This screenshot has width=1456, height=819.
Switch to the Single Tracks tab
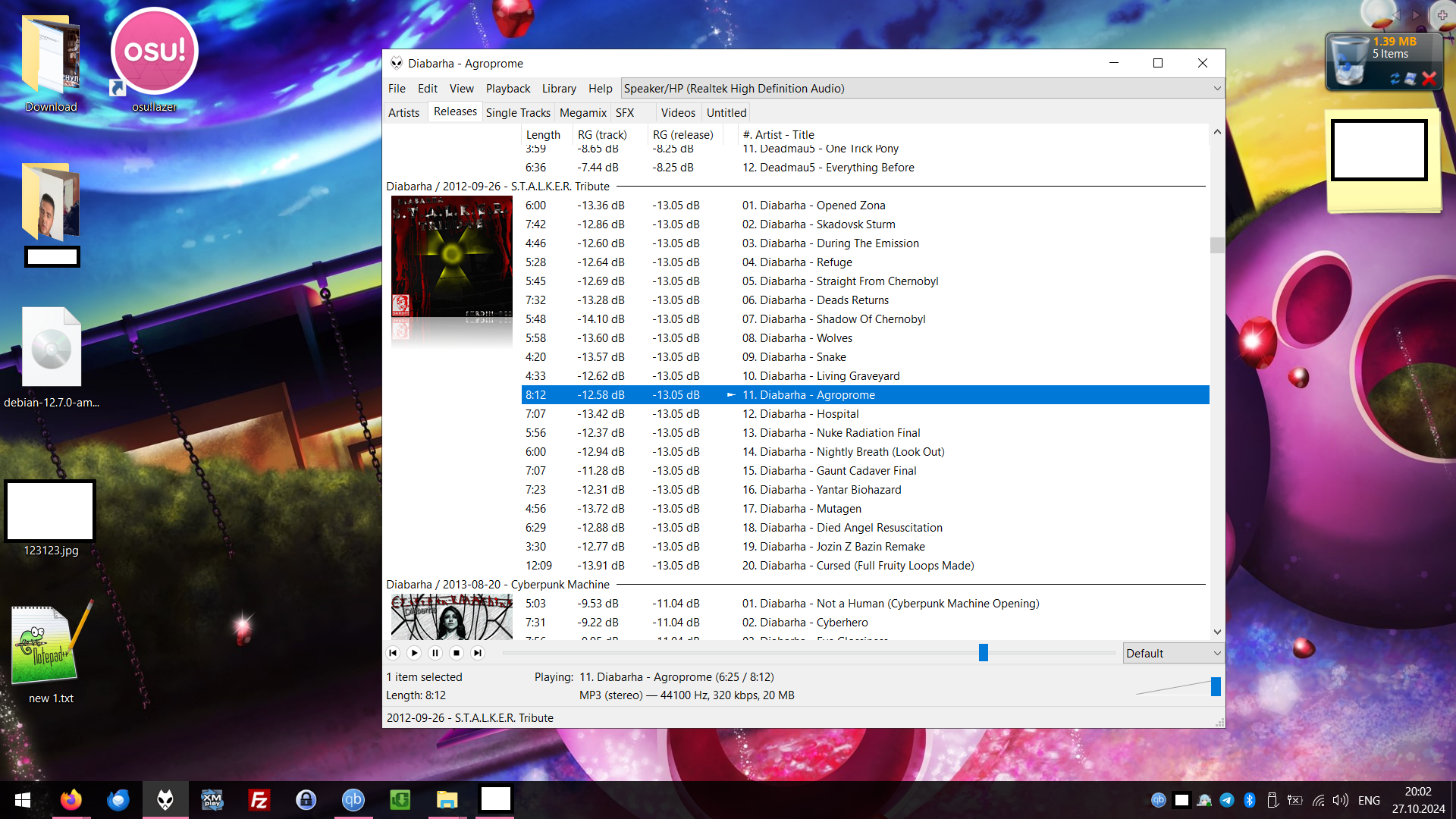(518, 113)
